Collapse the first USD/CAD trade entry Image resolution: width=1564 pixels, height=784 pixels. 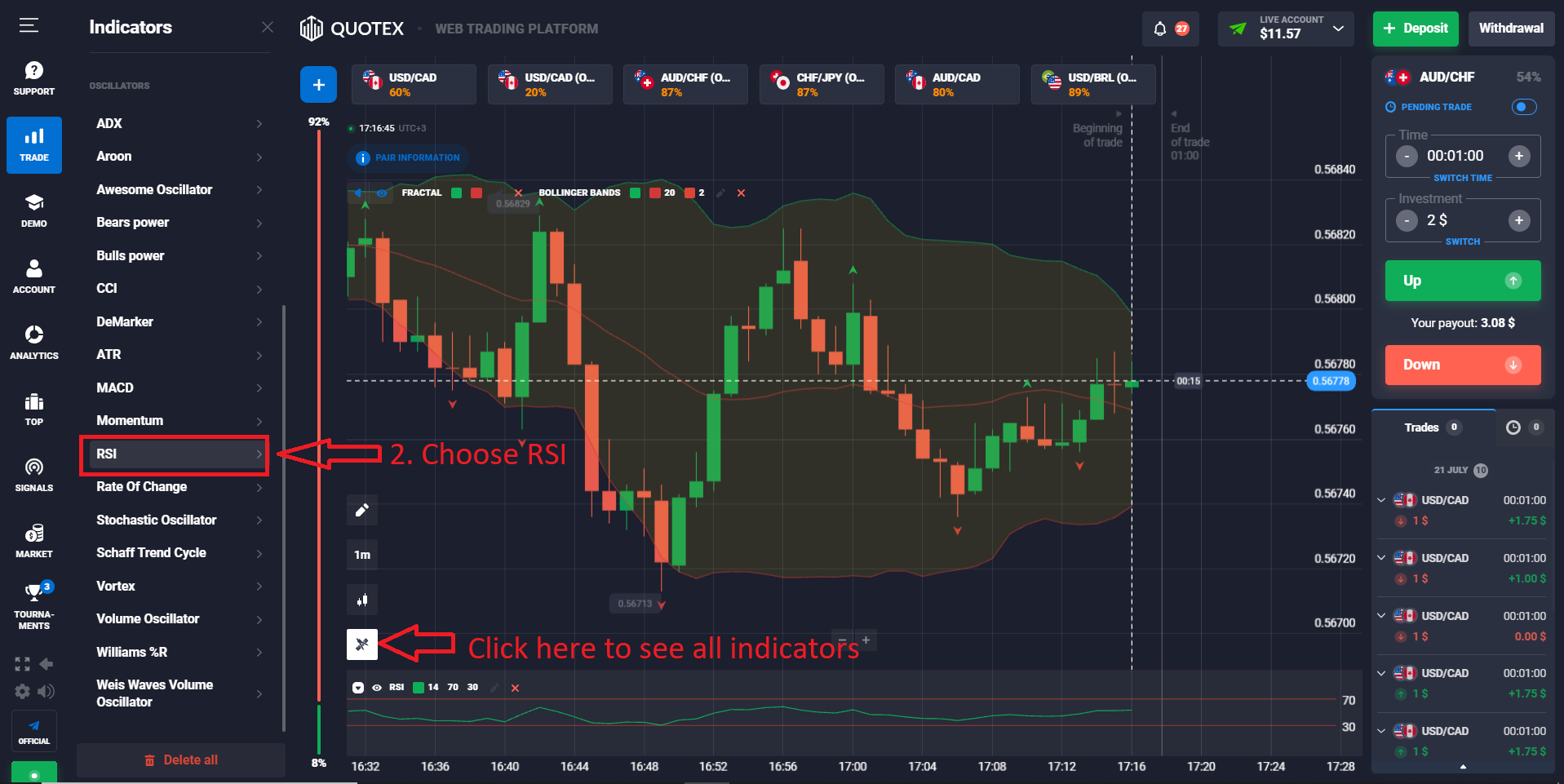pos(1381,499)
